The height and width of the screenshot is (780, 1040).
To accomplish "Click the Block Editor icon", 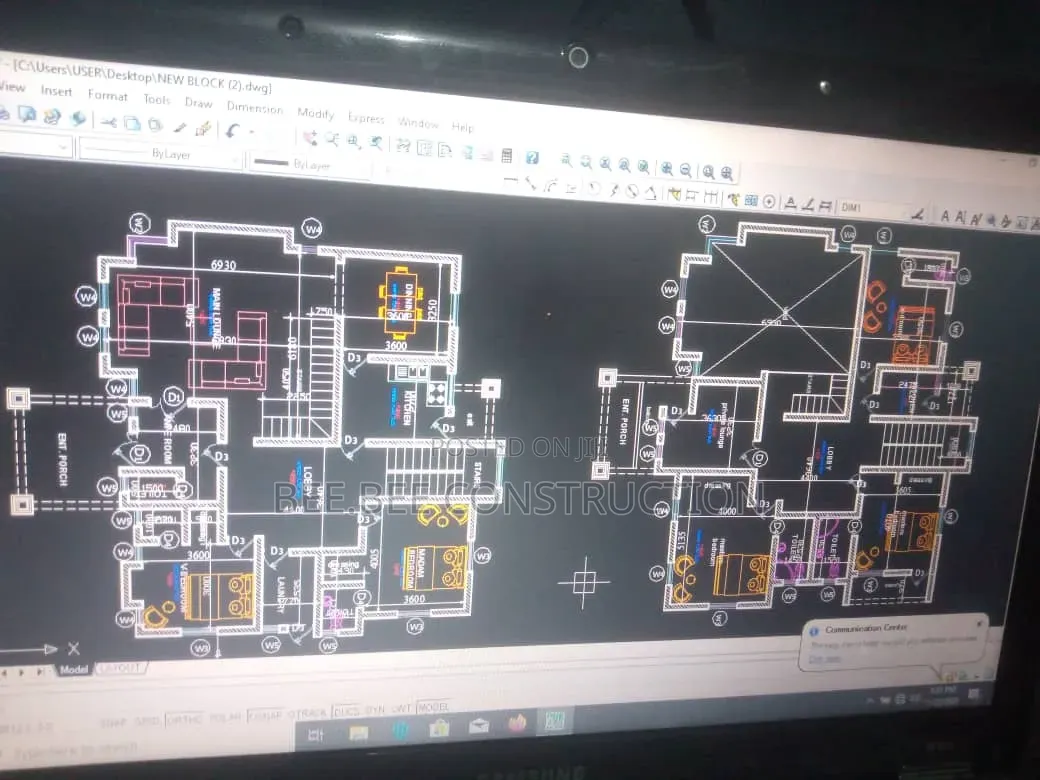I will [203, 128].
